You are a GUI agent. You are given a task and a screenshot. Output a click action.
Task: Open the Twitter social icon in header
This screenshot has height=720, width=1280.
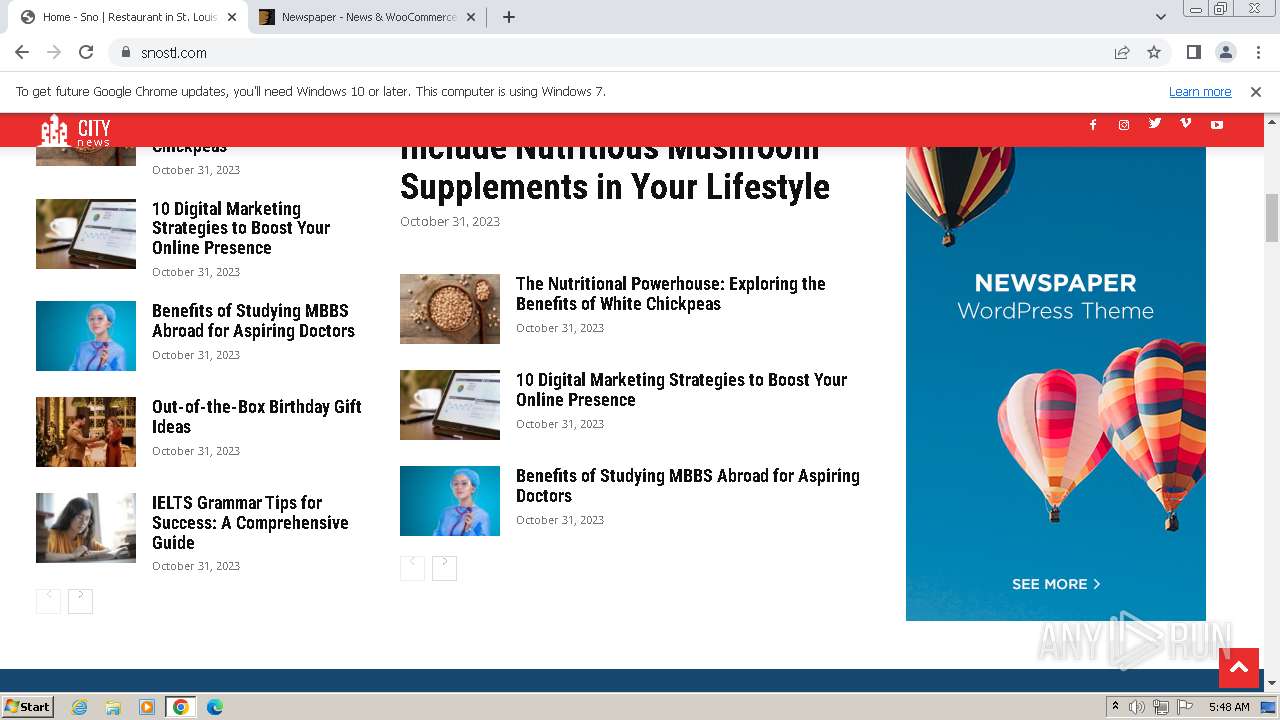1155,124
